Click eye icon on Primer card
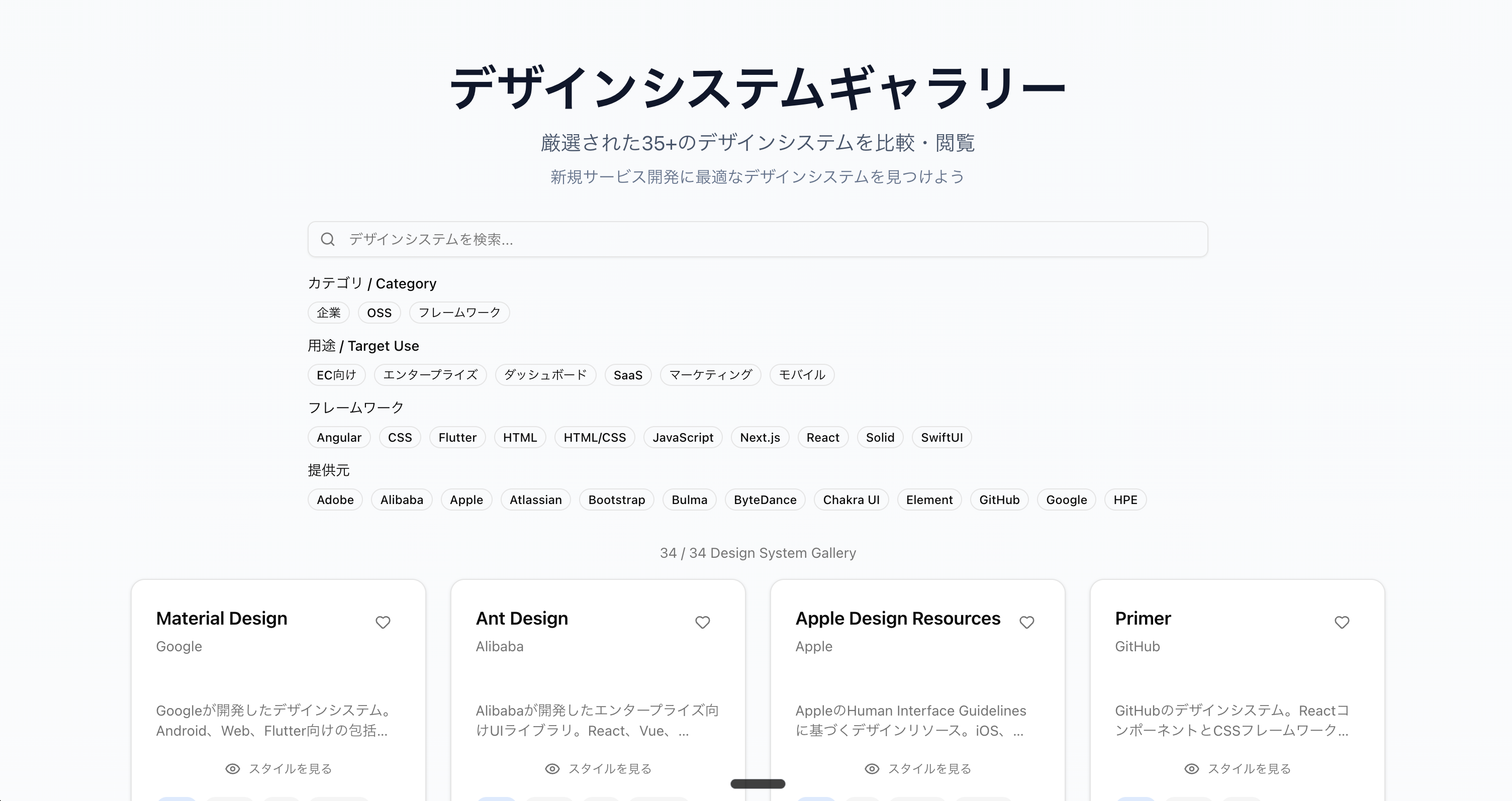1512x801 pixels. coord(1191,769)
